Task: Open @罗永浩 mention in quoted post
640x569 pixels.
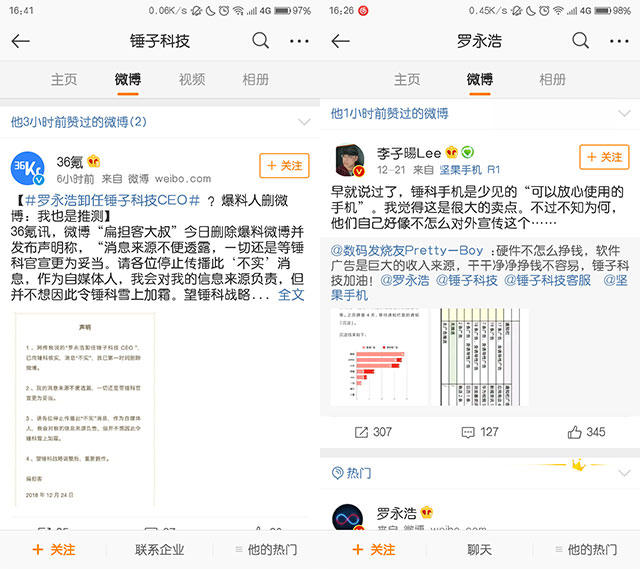Action: pos(404,280)
